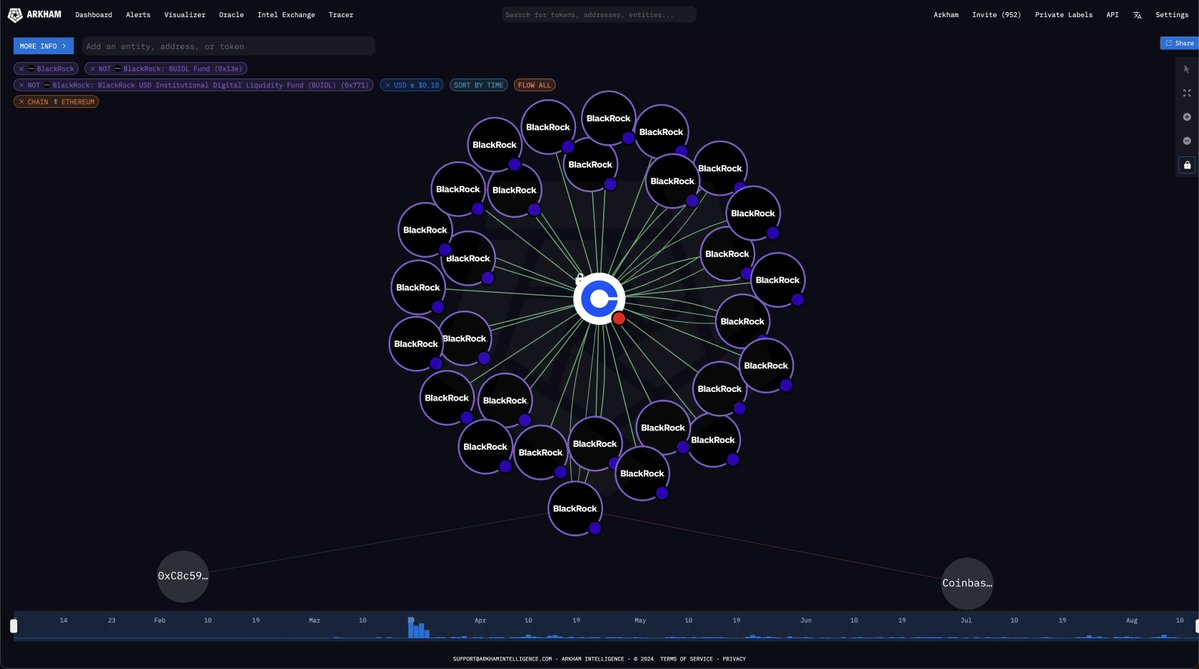This screenshot has width=1199, height=669.
Task: Select the gray Coinbas… node
Action: 967,583
